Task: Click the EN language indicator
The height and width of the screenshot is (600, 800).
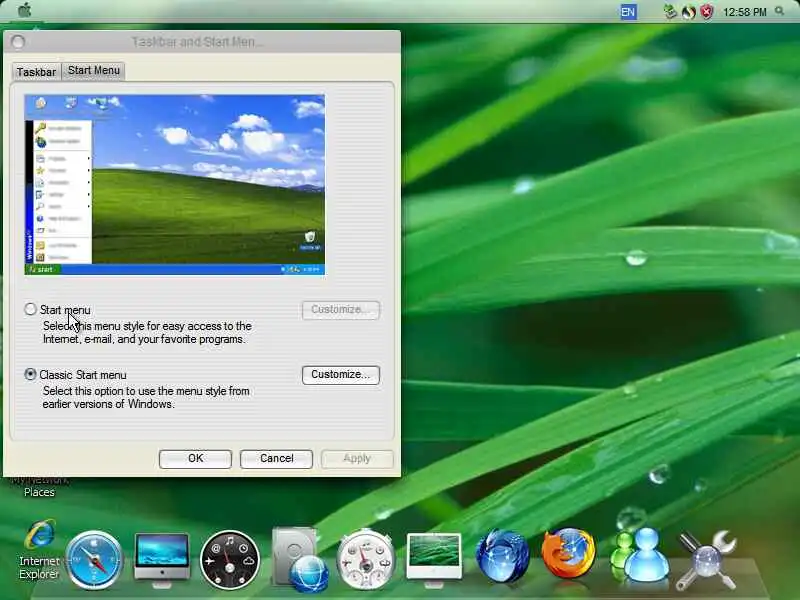Action: [x=628, y=12]
